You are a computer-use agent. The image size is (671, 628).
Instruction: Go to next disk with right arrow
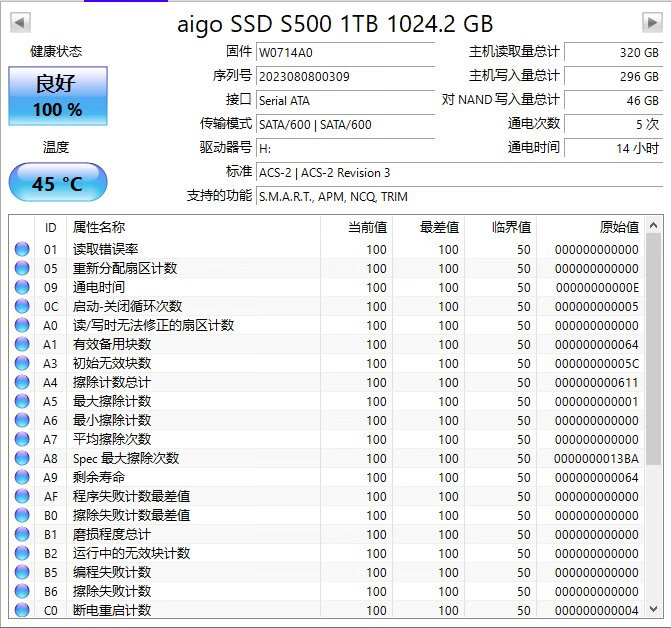point(652,22)
